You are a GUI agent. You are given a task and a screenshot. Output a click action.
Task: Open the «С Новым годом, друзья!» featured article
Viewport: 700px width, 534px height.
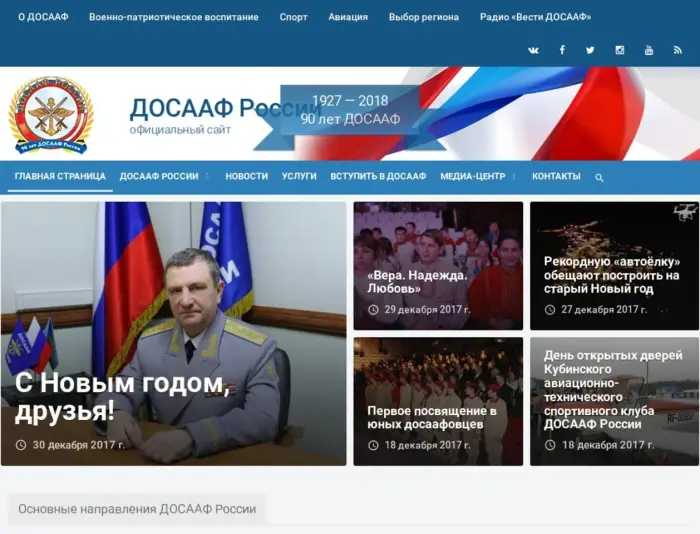click(x=174, y=334)
